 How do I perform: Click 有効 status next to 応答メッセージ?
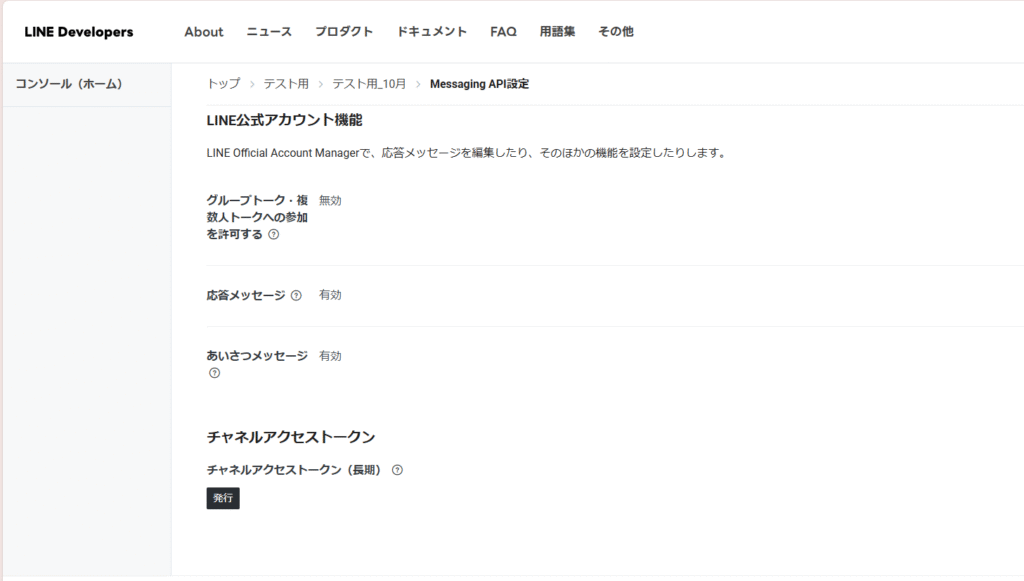330,296
